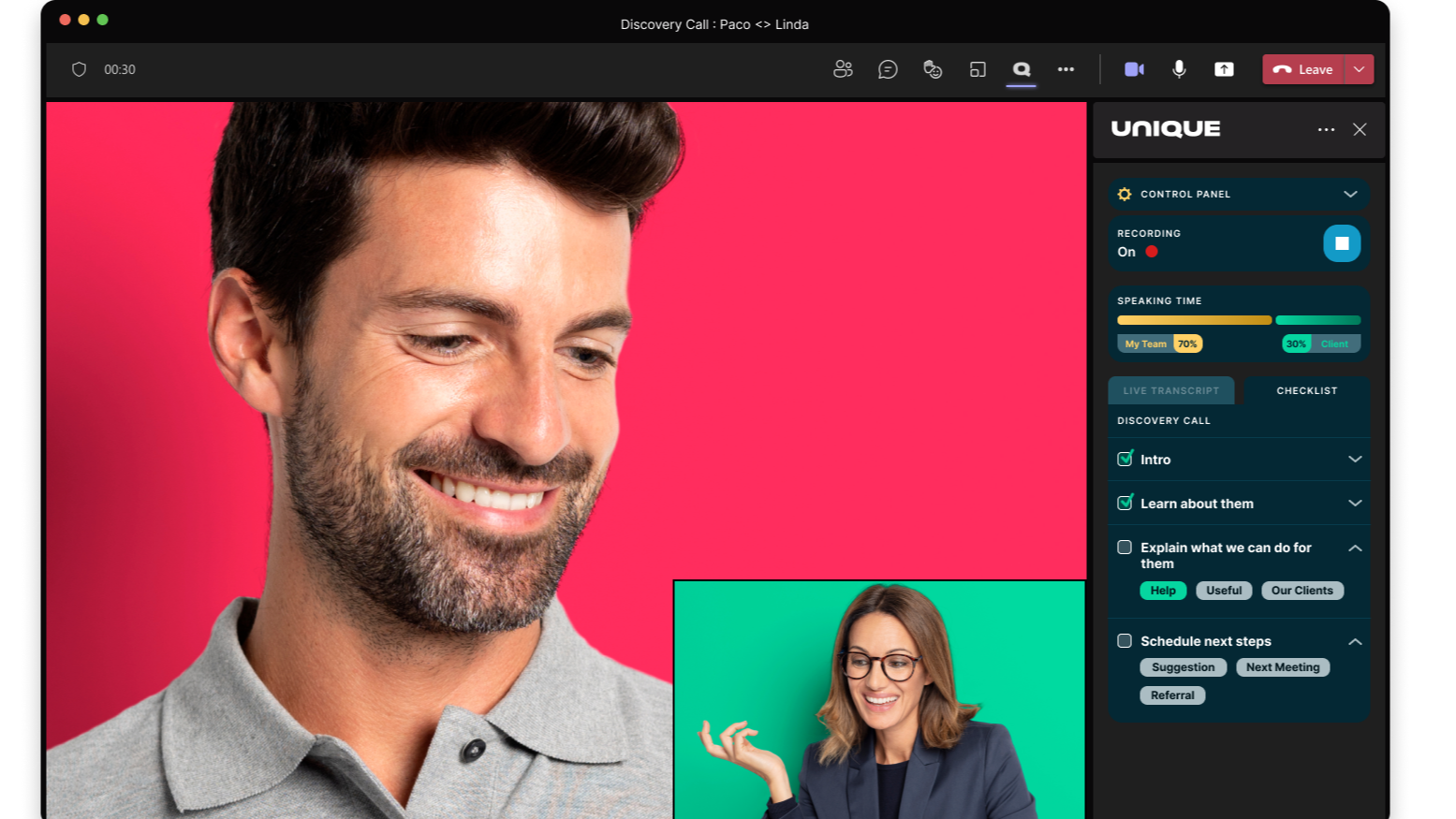Viewport: 1456px width, 819px height.
Task: Select the Unique app icon in toolbar
Action: pos(1022,69)
